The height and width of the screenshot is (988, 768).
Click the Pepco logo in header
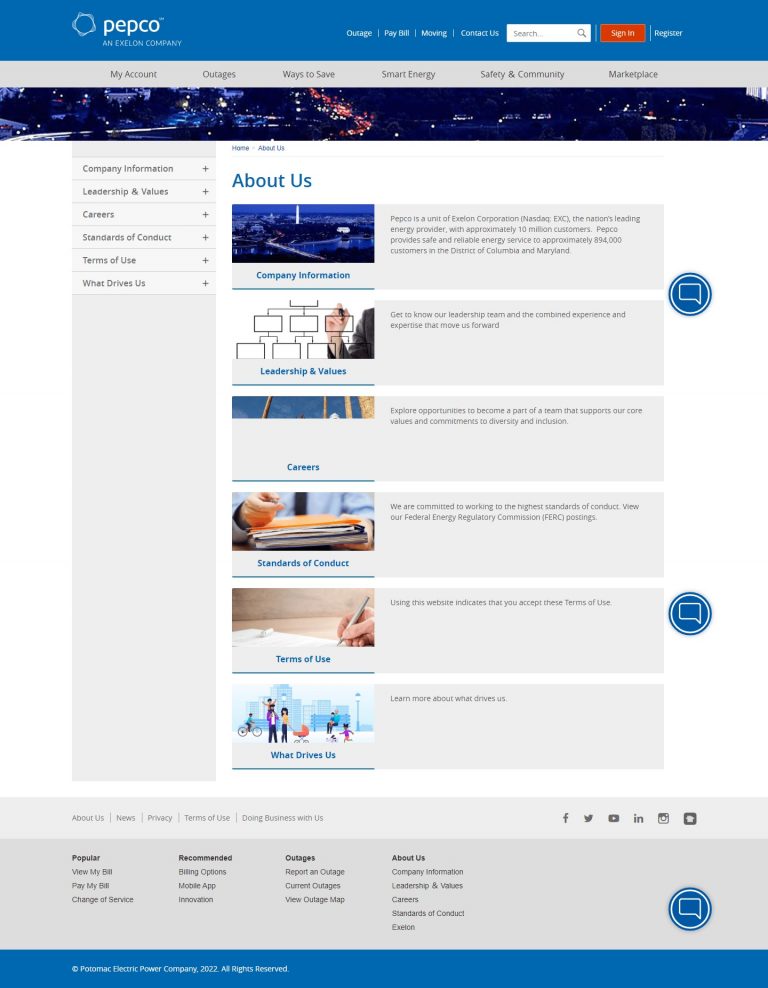pos(127,30)
